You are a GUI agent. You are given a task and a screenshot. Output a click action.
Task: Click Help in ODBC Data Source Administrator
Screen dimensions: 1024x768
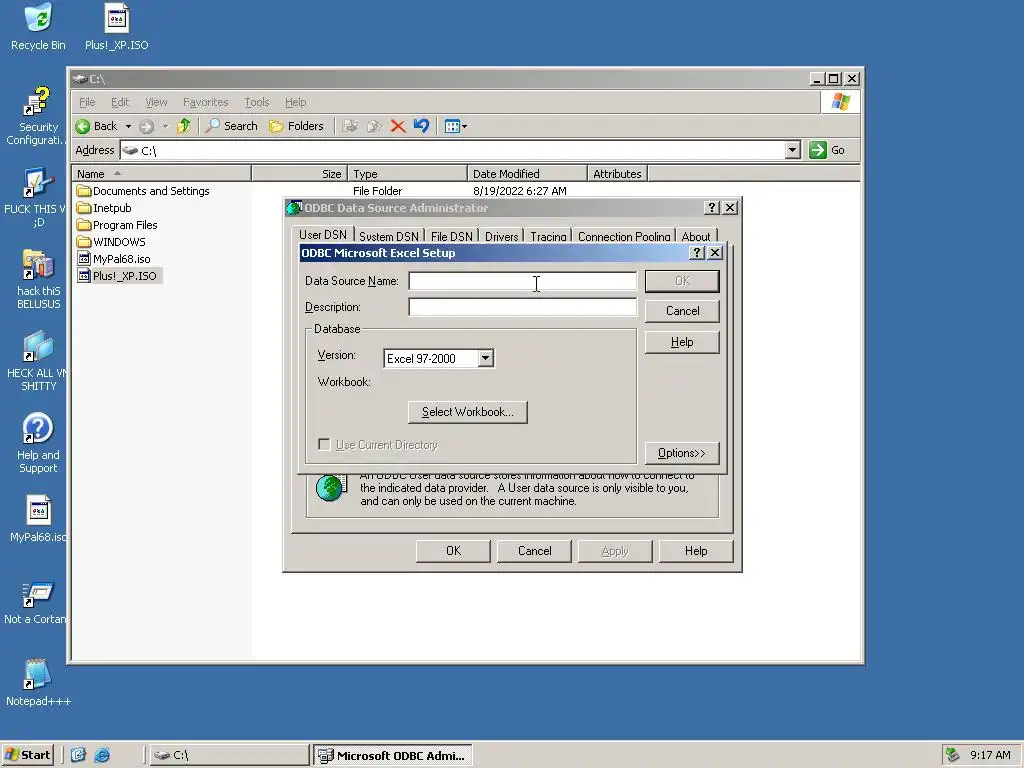(x=696, y=551)
